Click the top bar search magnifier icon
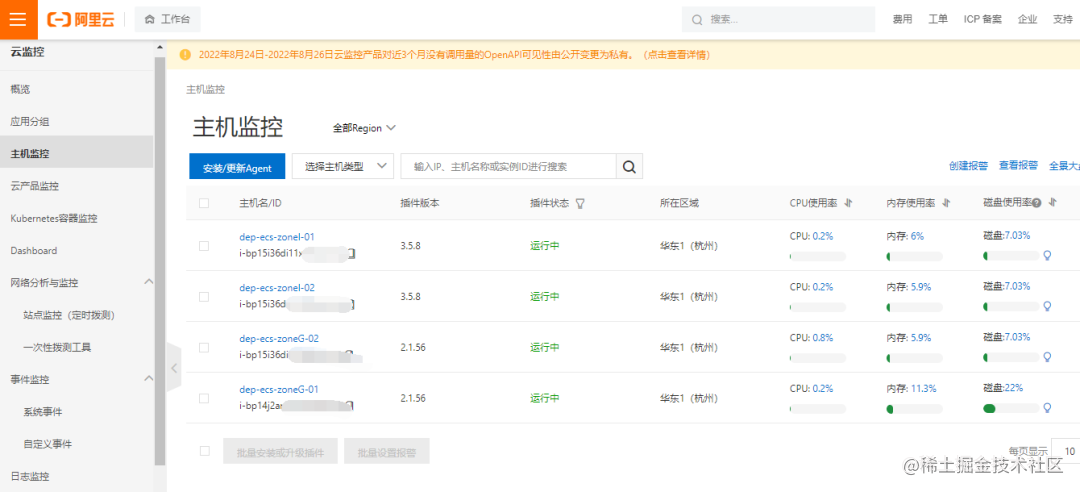 click(697, 20)
